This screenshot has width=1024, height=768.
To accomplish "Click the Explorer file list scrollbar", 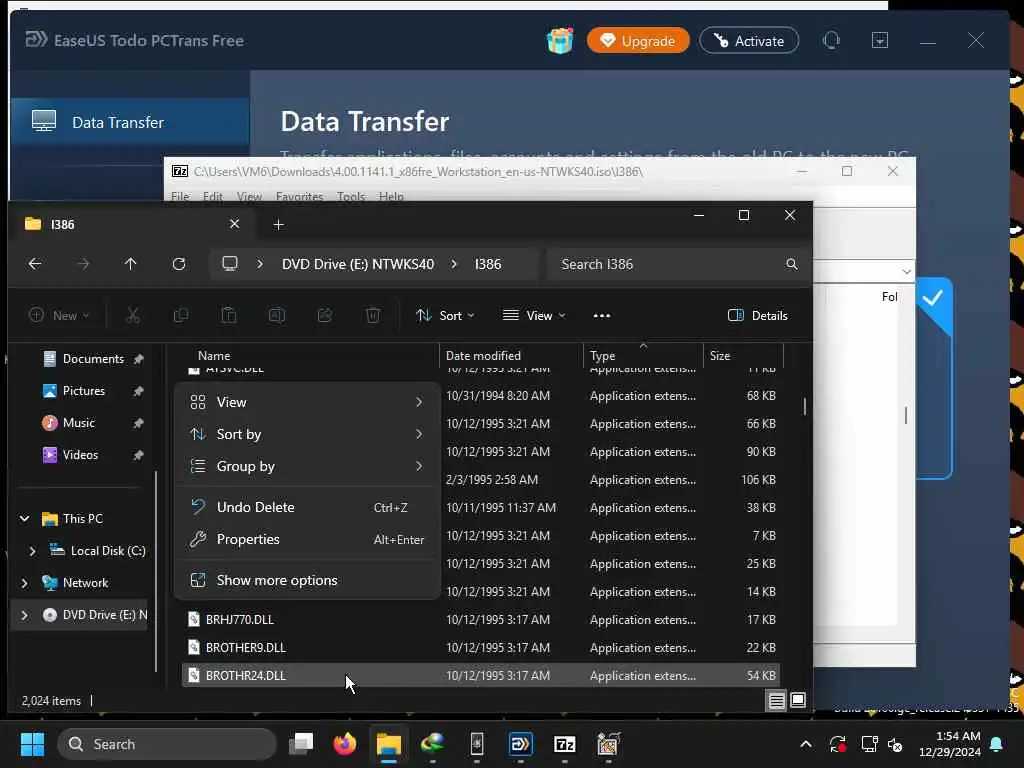I will tap(805, 406).
